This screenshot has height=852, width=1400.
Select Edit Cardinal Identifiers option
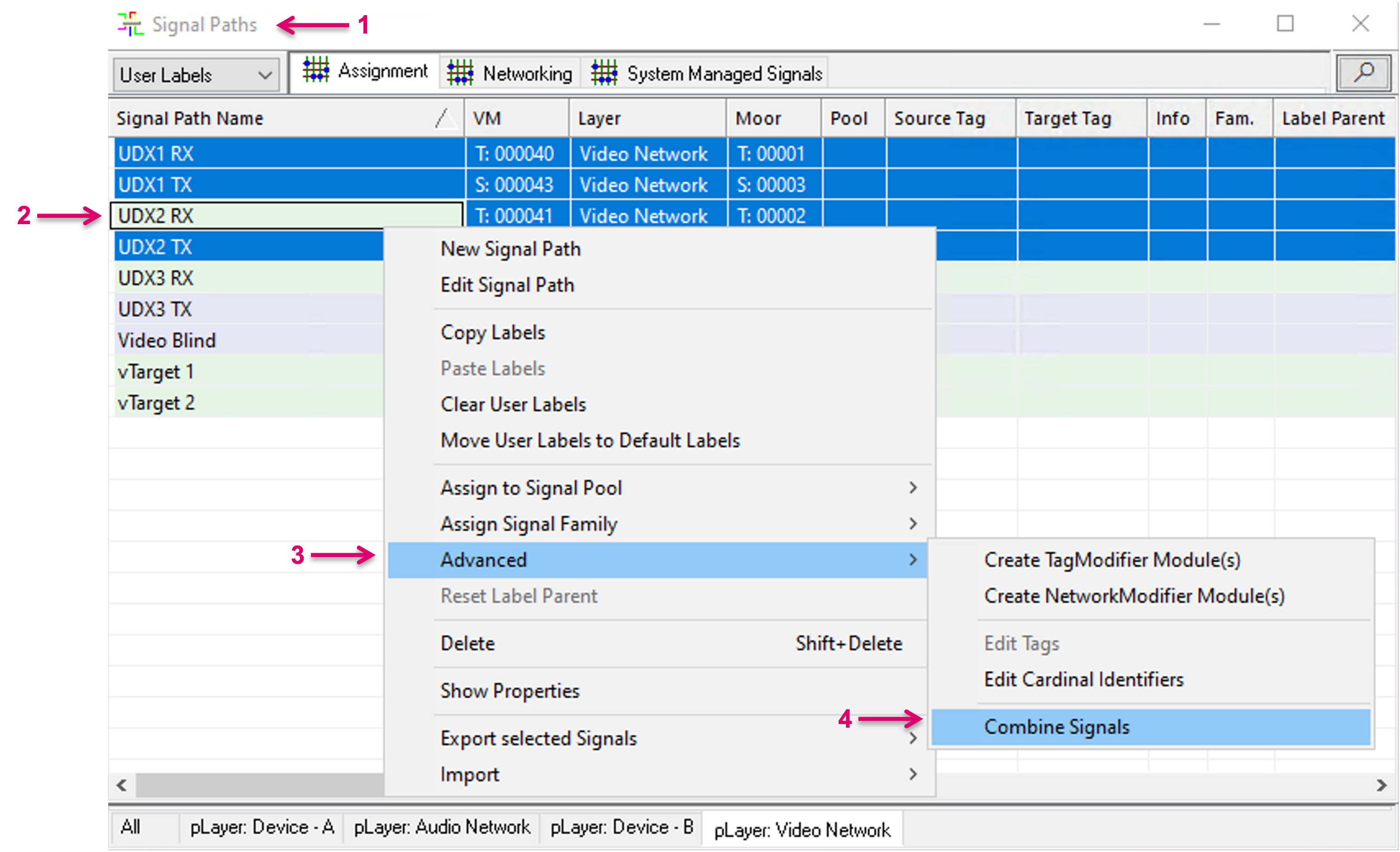1083,679
